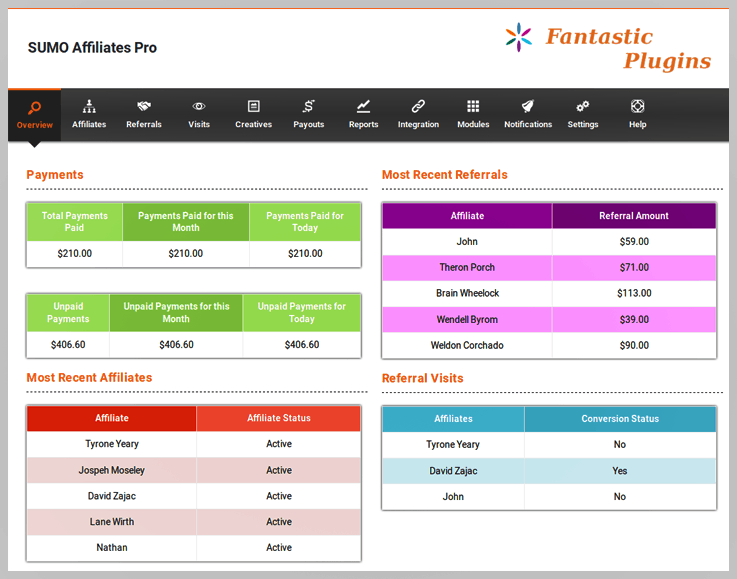Screen dimensions: 737x579
Task: Select Weldon Corchado referral row
Action: pyautogui.click(x=549, y=345)
